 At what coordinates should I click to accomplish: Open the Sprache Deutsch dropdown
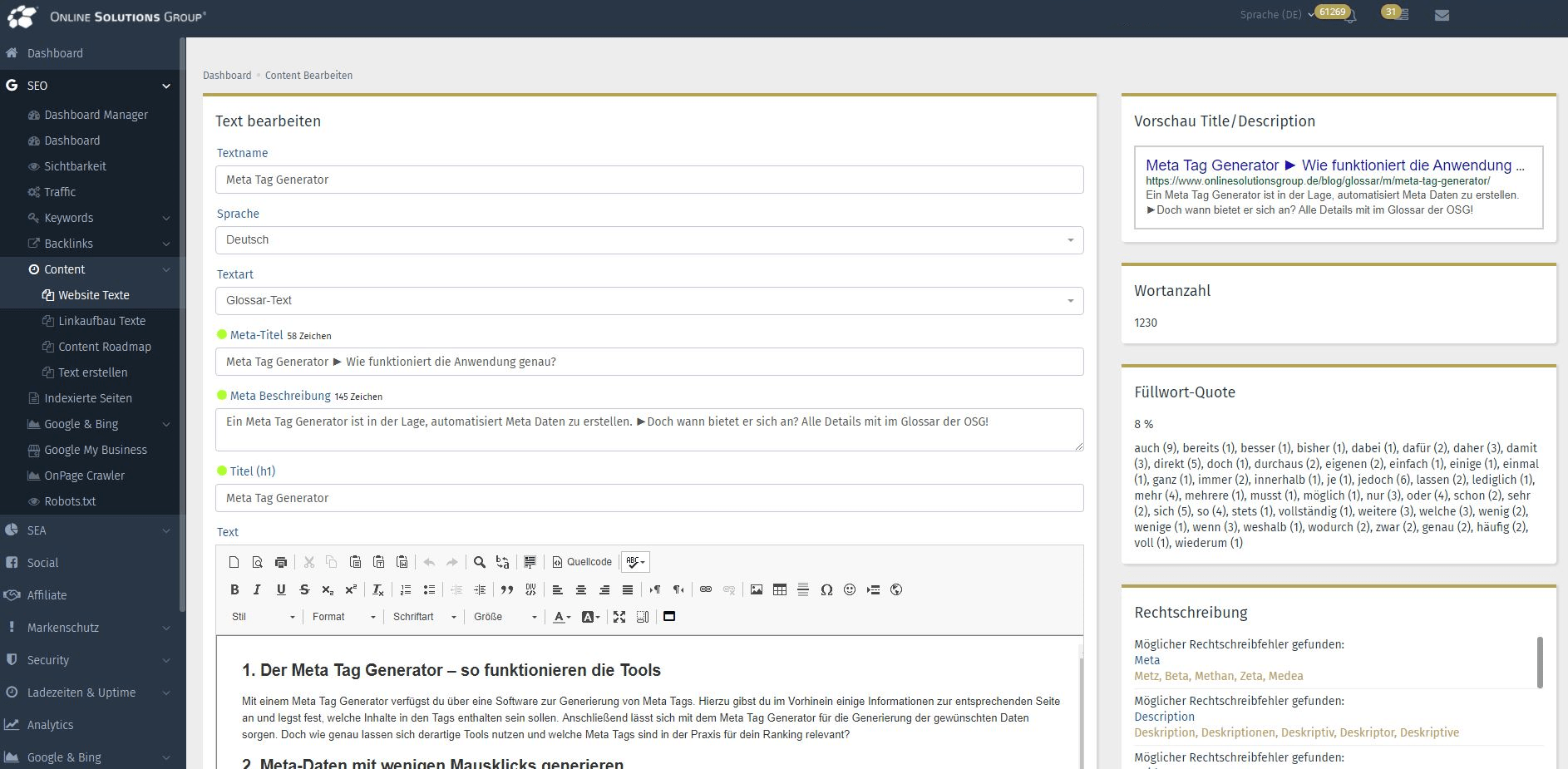(649, 240)
